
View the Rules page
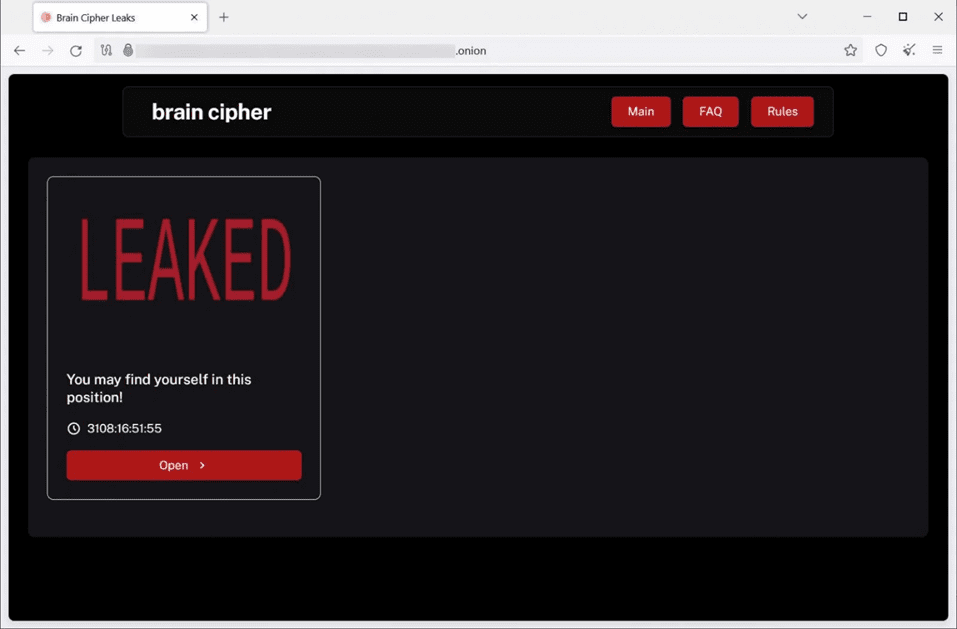[782, 112]
